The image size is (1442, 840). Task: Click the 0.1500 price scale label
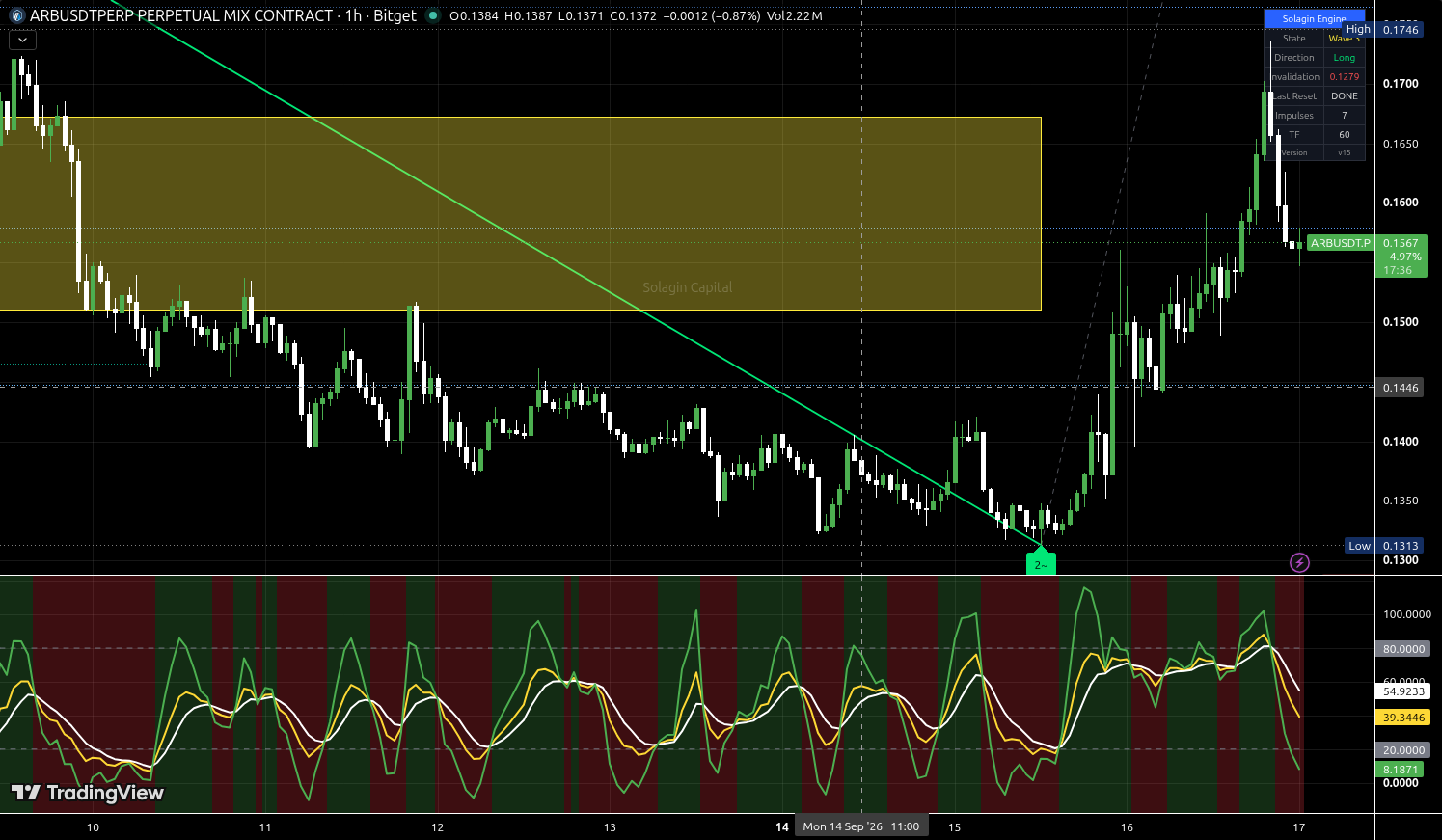click(1401, 322)
